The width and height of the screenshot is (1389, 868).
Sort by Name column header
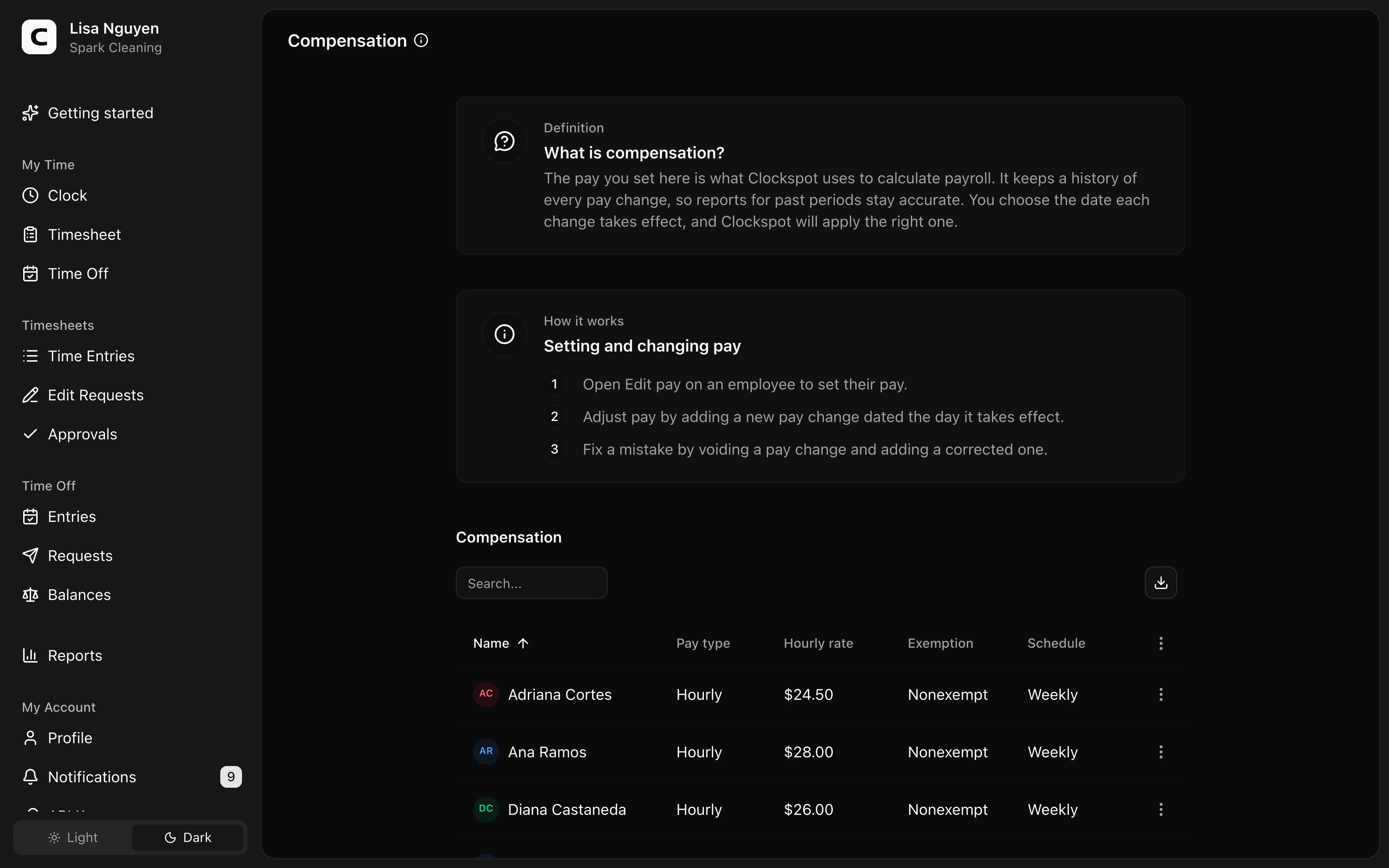(491, 643)
